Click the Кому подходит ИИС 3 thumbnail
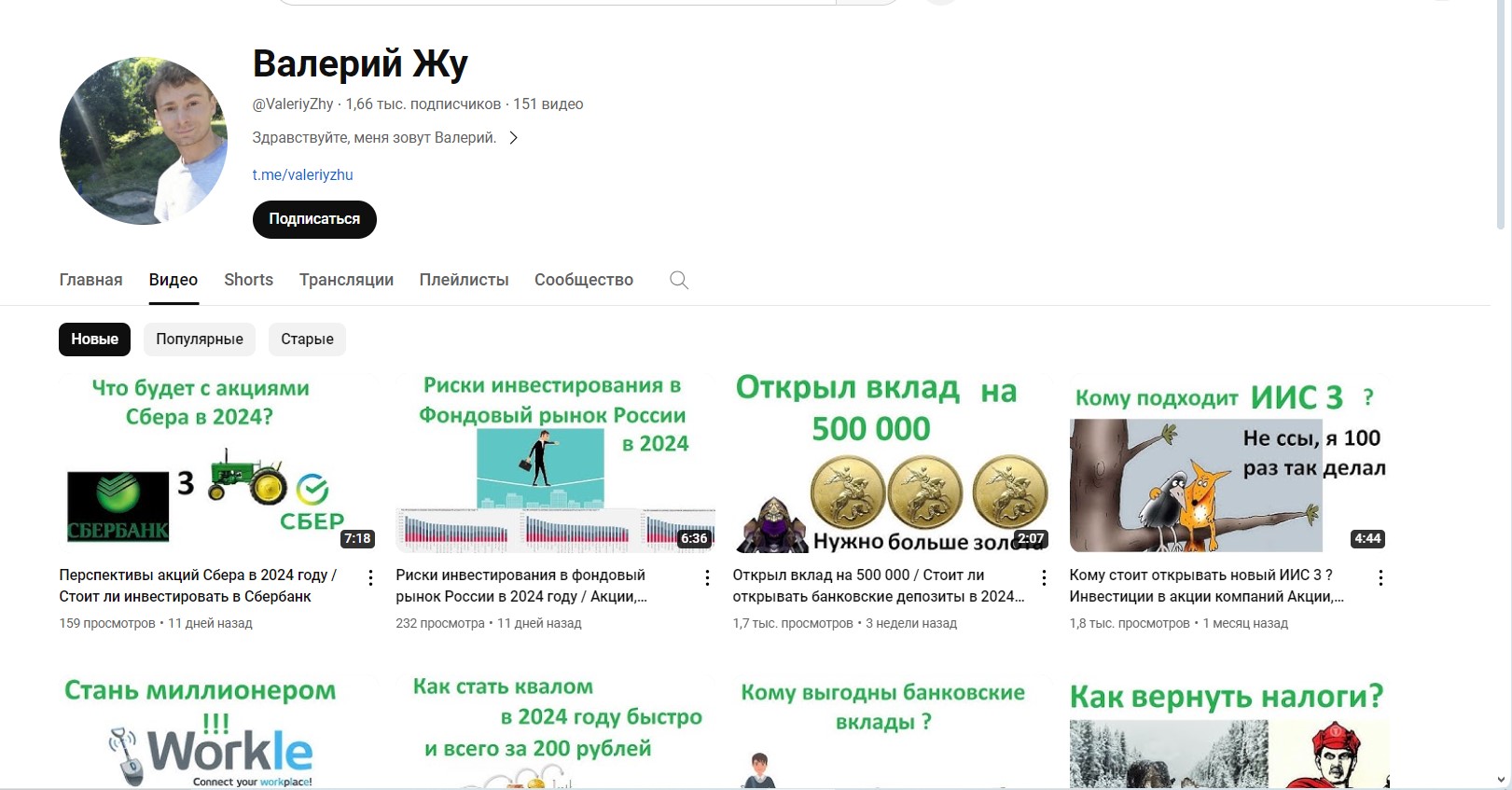The image size is (1512, 790). point(1228,464)
